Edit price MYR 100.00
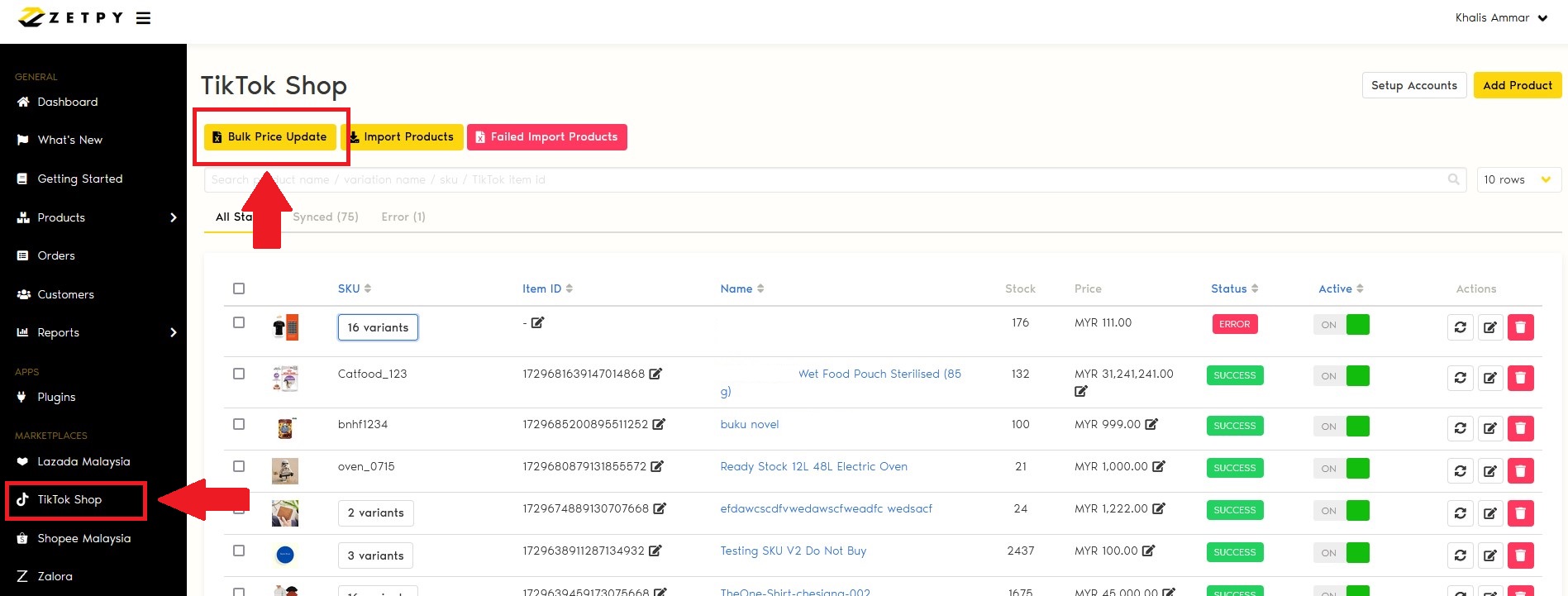 tap(1149, 551)
